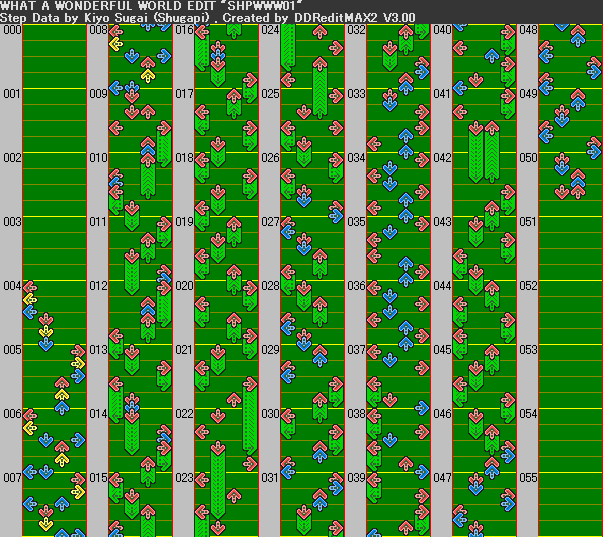Click measure label 024
The width and height of the screenshot is (603, 537).
pyautogui.click(x=270, y=30)
